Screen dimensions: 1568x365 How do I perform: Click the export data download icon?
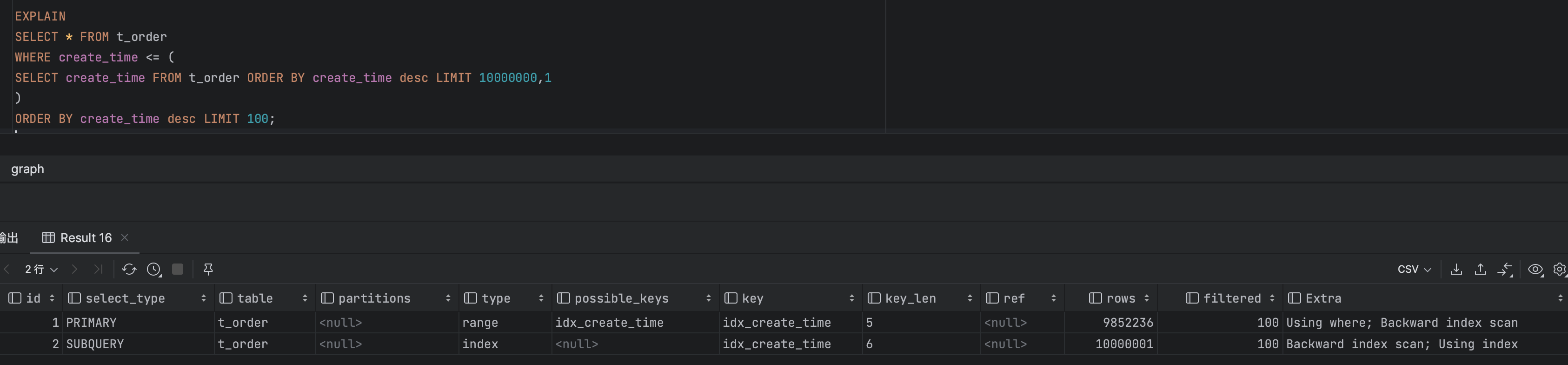[1456, 270]
